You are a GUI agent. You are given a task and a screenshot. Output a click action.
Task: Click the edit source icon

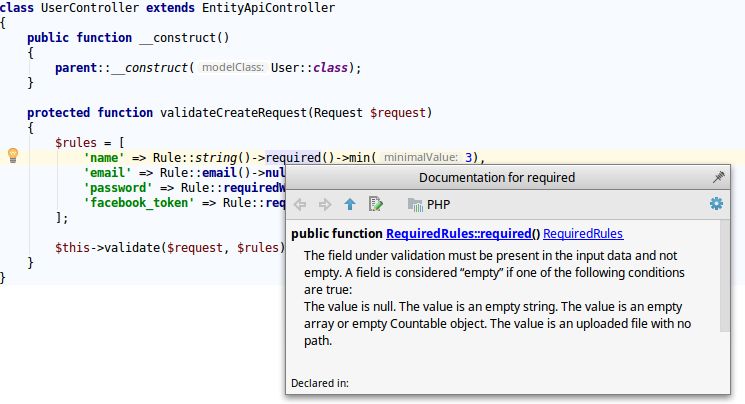pos(375,204)
